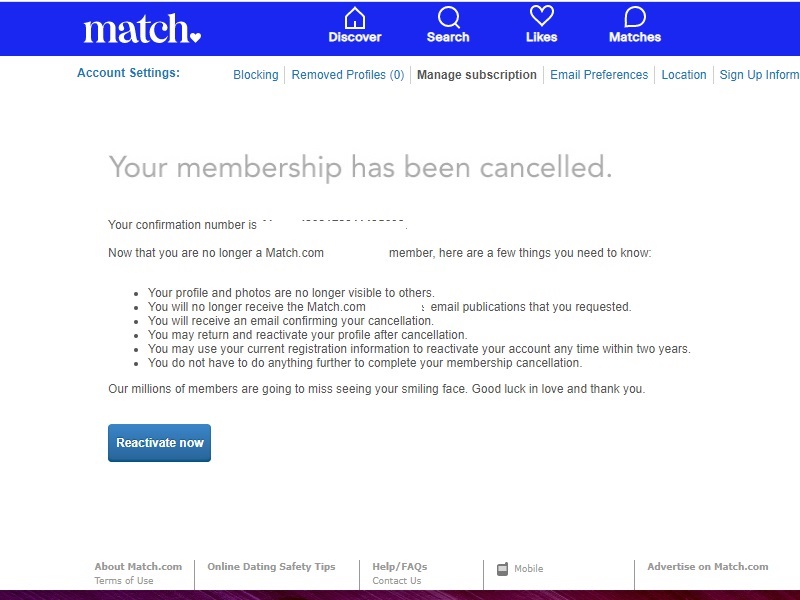This screenshot has width=800, height=600.
Task: Open Mobile link in footer
Action: (529, 568)
